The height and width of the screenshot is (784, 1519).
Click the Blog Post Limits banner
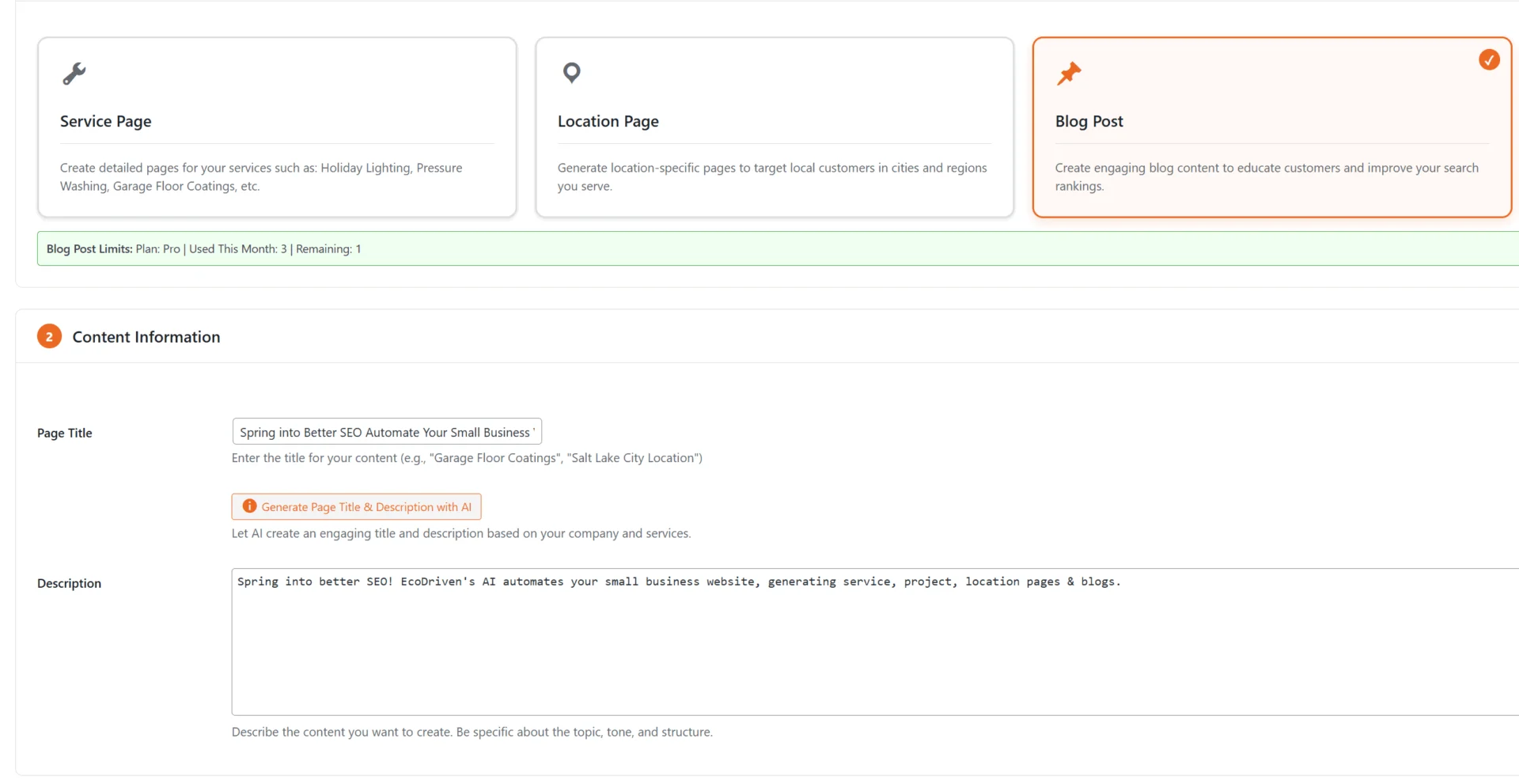[x=203, y=248]
